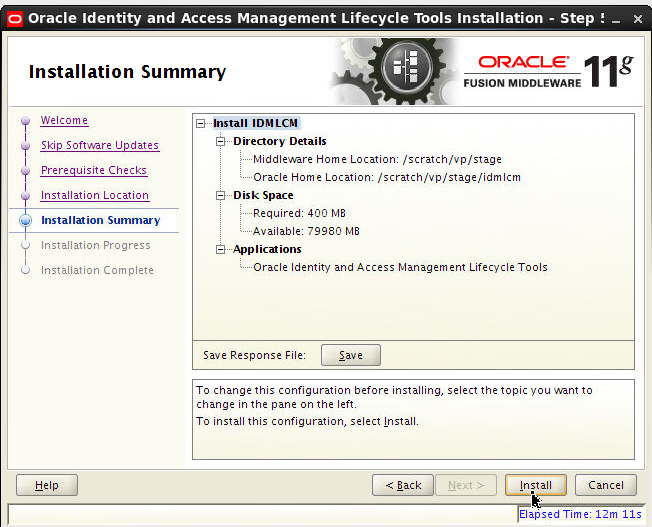This screenshot has height=527, width=652.
Task: Click the Installation Complete step label
Action: tap(97, 270)
